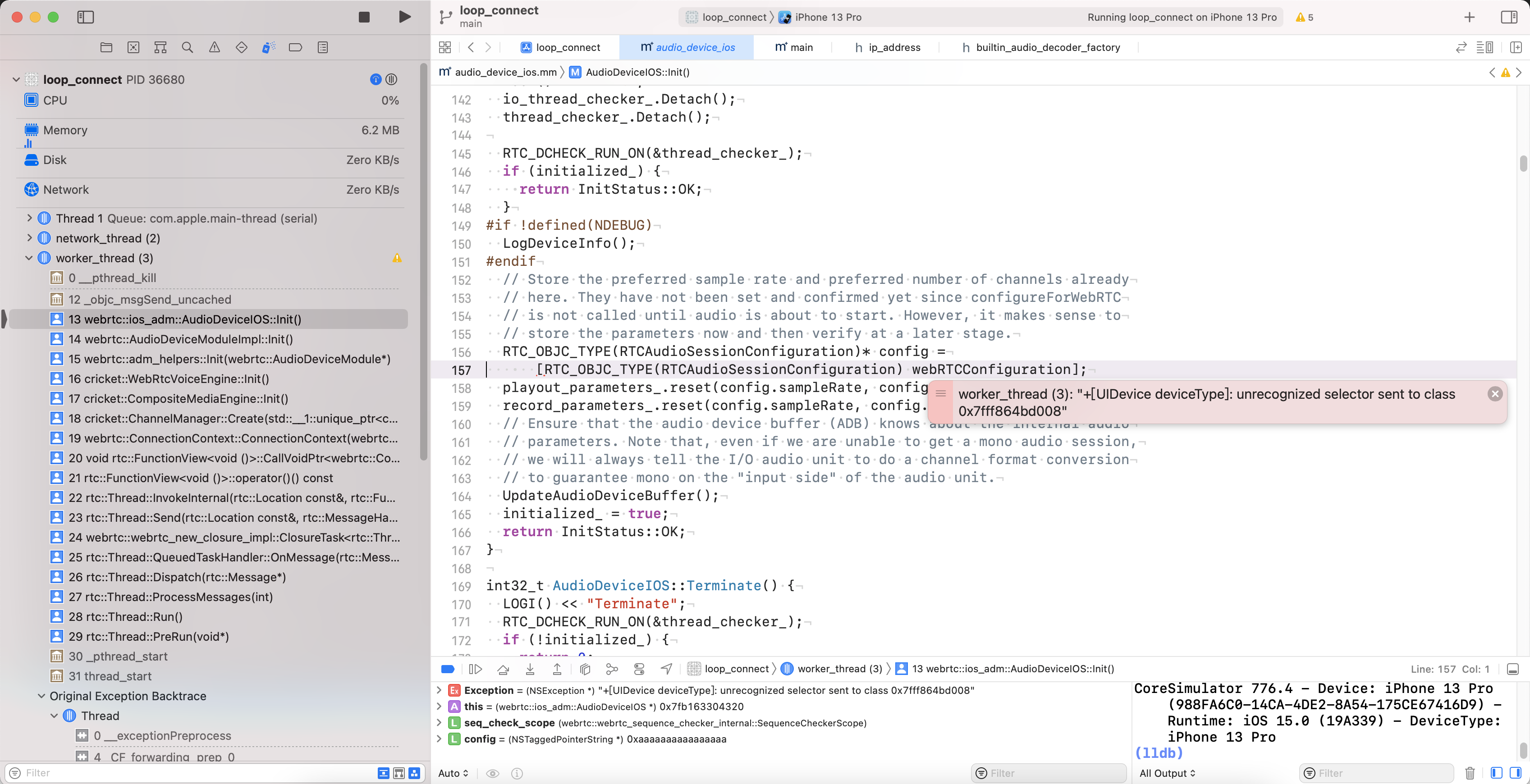Switch to the ip_address tab

[887, 47]
